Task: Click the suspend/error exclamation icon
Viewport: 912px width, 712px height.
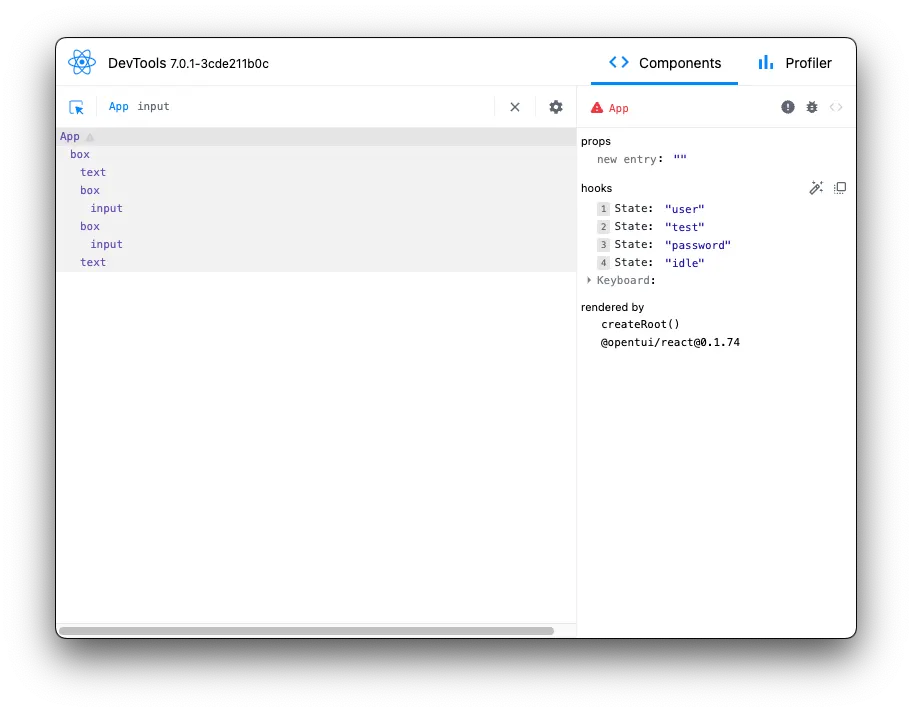Action: coord(788,107)
